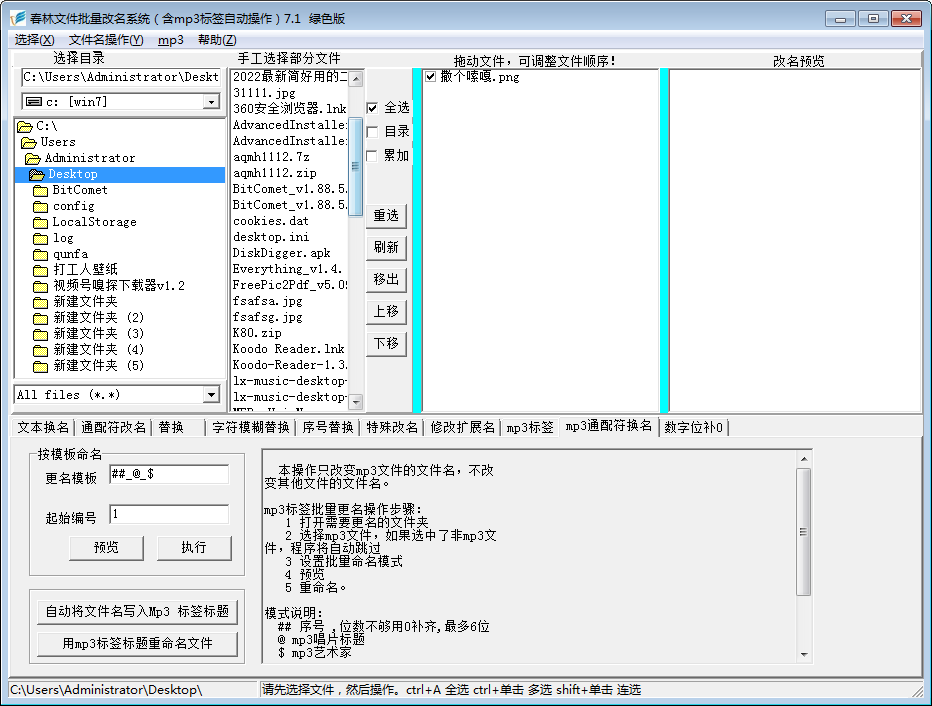Image resolution: width=932 pixels, height=706 pixels.
Task: Click the BitComet folder icon
Action: click(x=40, y=190)
